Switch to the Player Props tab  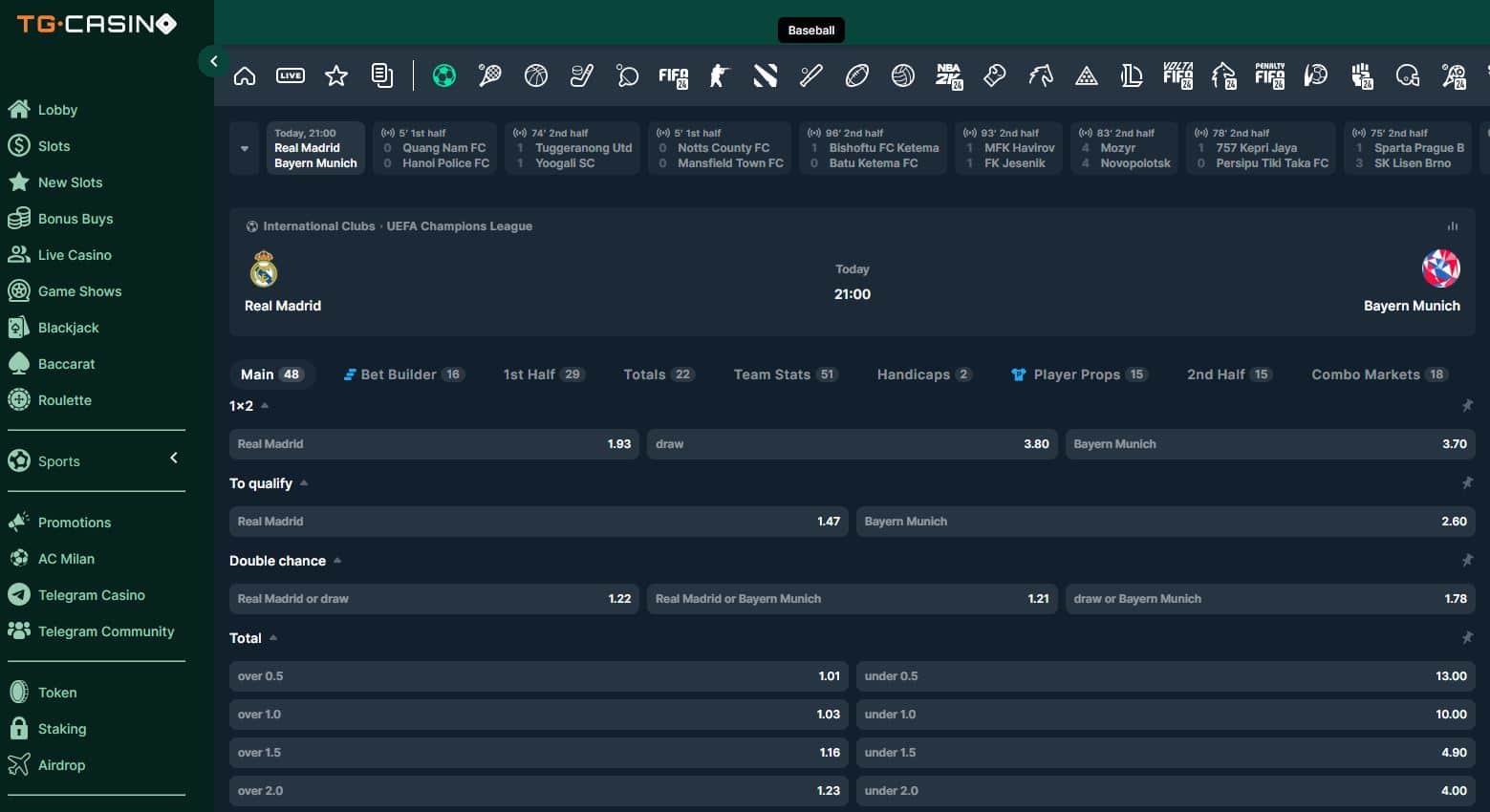pos(1078,374)
